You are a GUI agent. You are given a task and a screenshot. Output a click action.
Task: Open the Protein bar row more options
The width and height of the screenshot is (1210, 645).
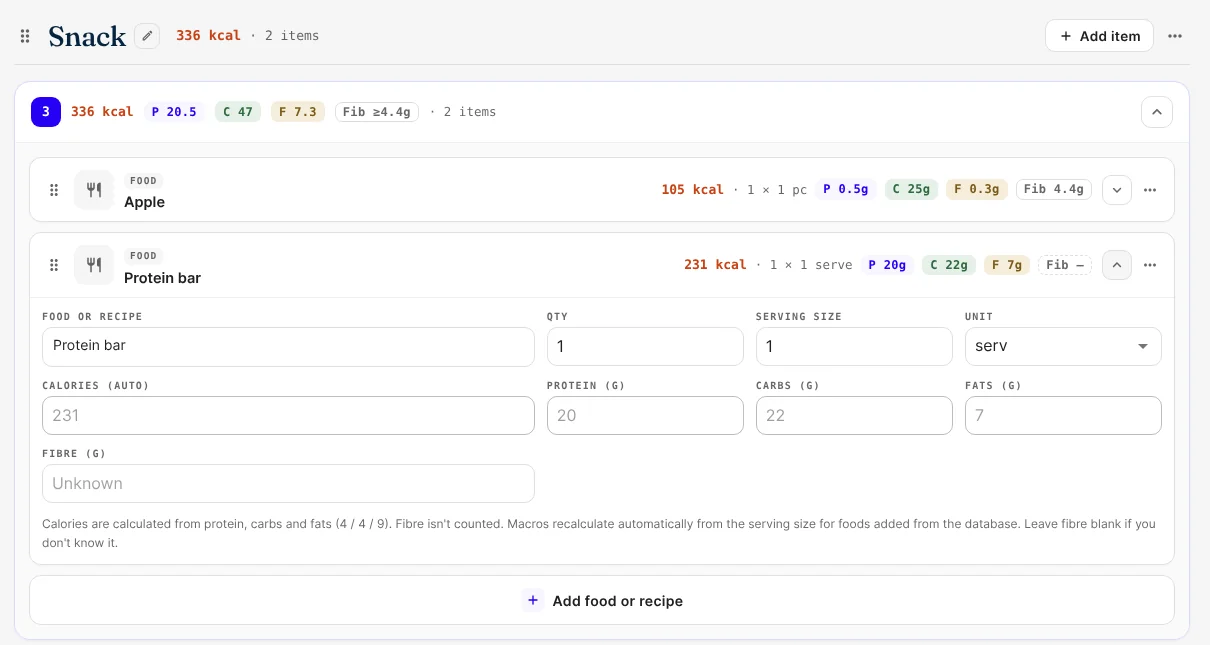tap(1150, 265)
